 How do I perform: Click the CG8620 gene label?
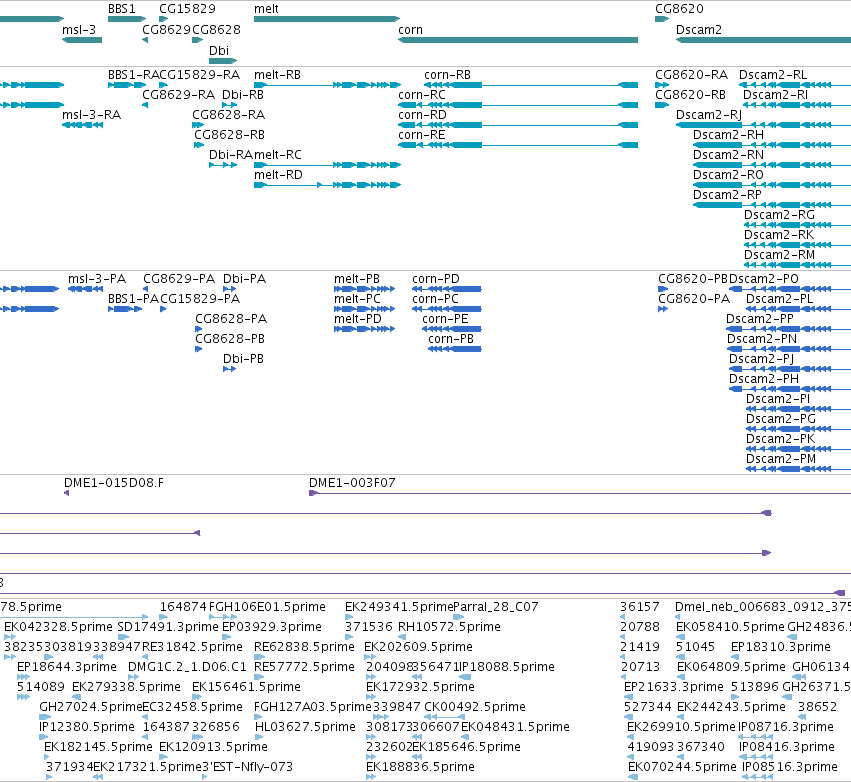679,9
